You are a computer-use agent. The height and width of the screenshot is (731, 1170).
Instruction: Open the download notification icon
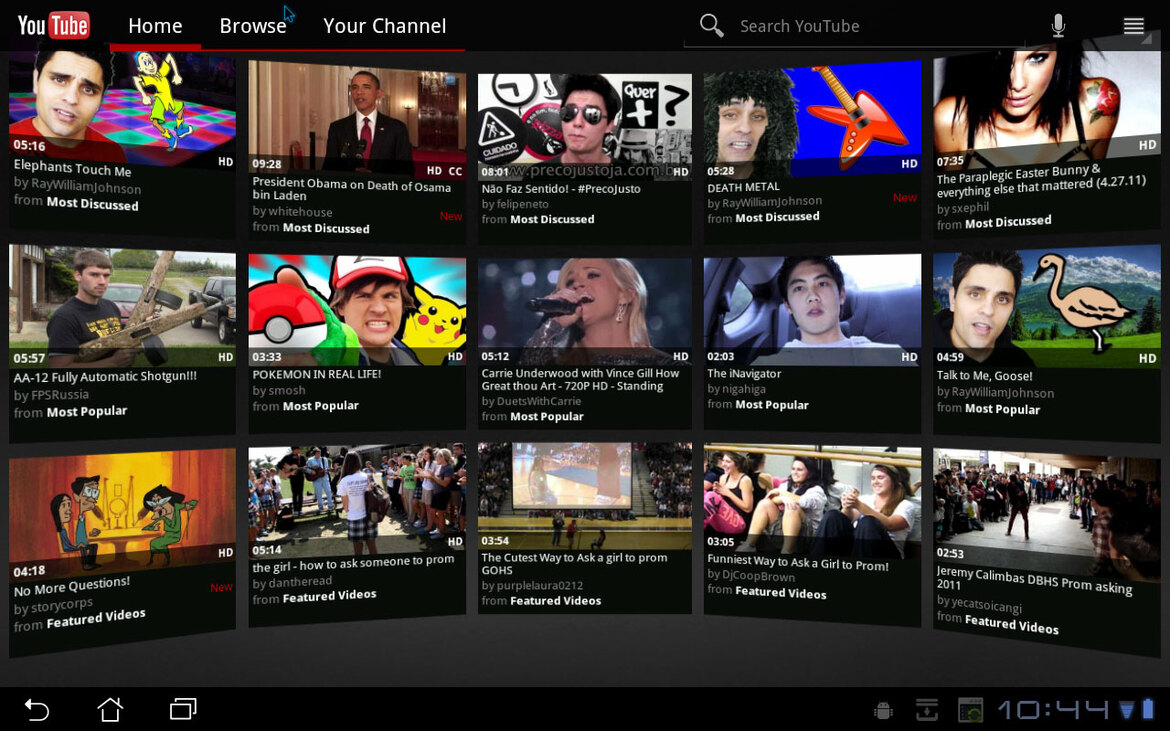coord(927,709)
